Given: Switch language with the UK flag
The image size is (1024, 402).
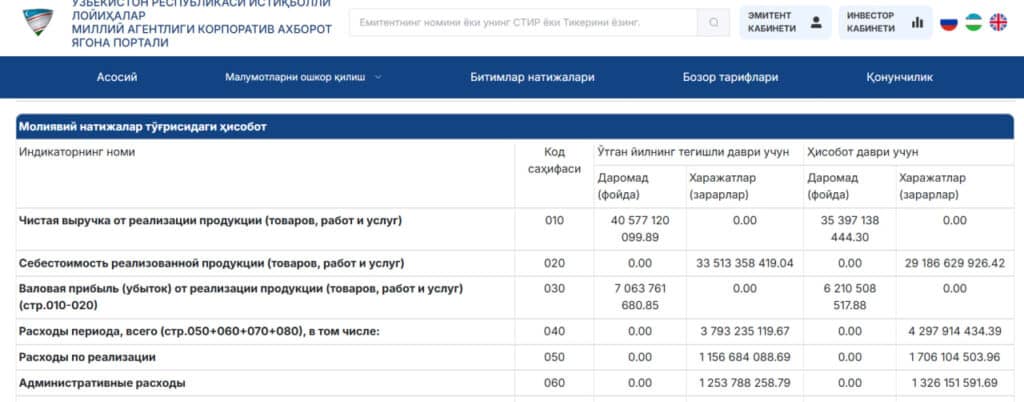Looking at the screenshot, I should pyautogui.click(x=998, y=22).
